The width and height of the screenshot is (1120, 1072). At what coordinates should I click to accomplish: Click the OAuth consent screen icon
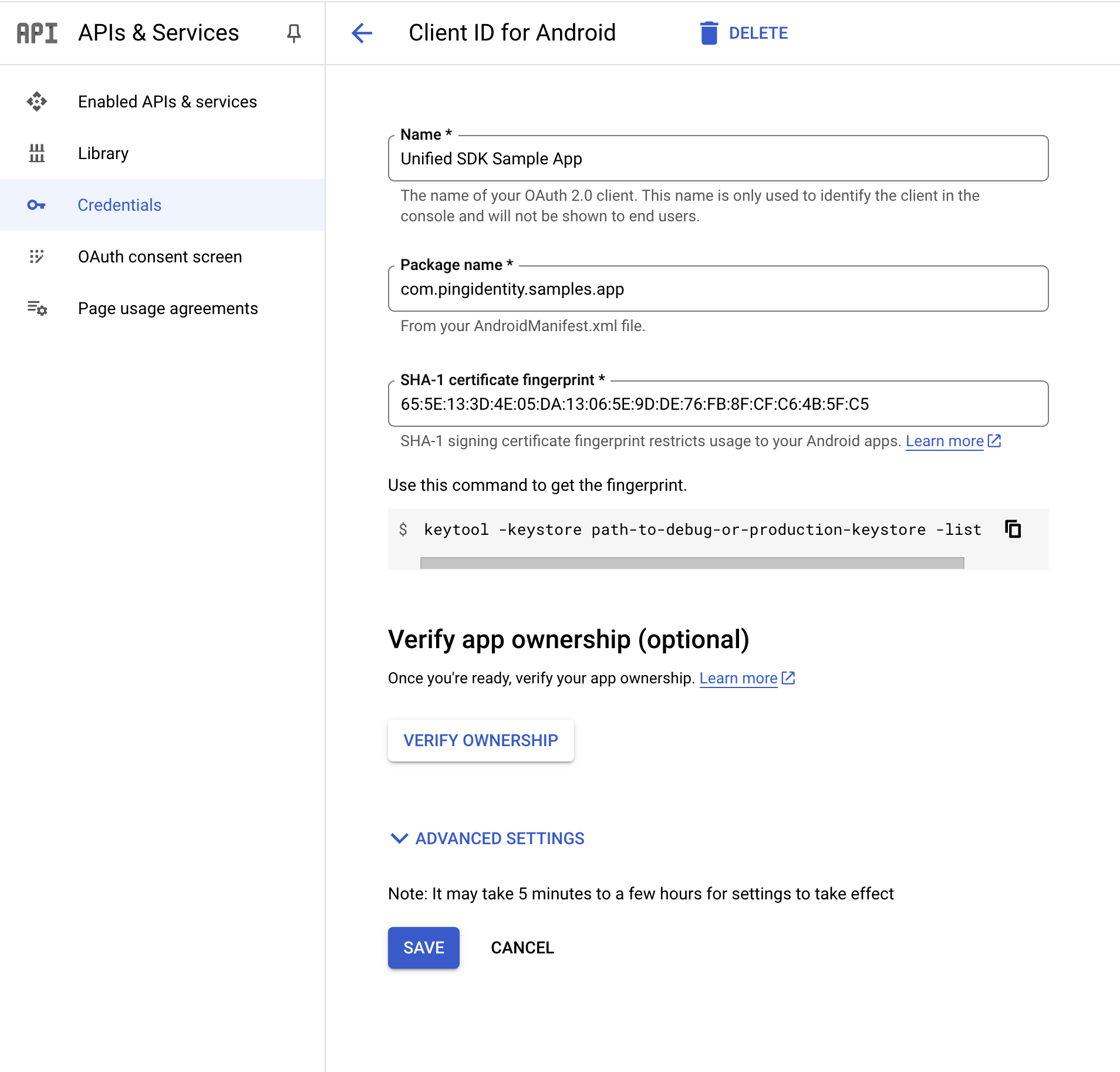[x=36, y=257]
